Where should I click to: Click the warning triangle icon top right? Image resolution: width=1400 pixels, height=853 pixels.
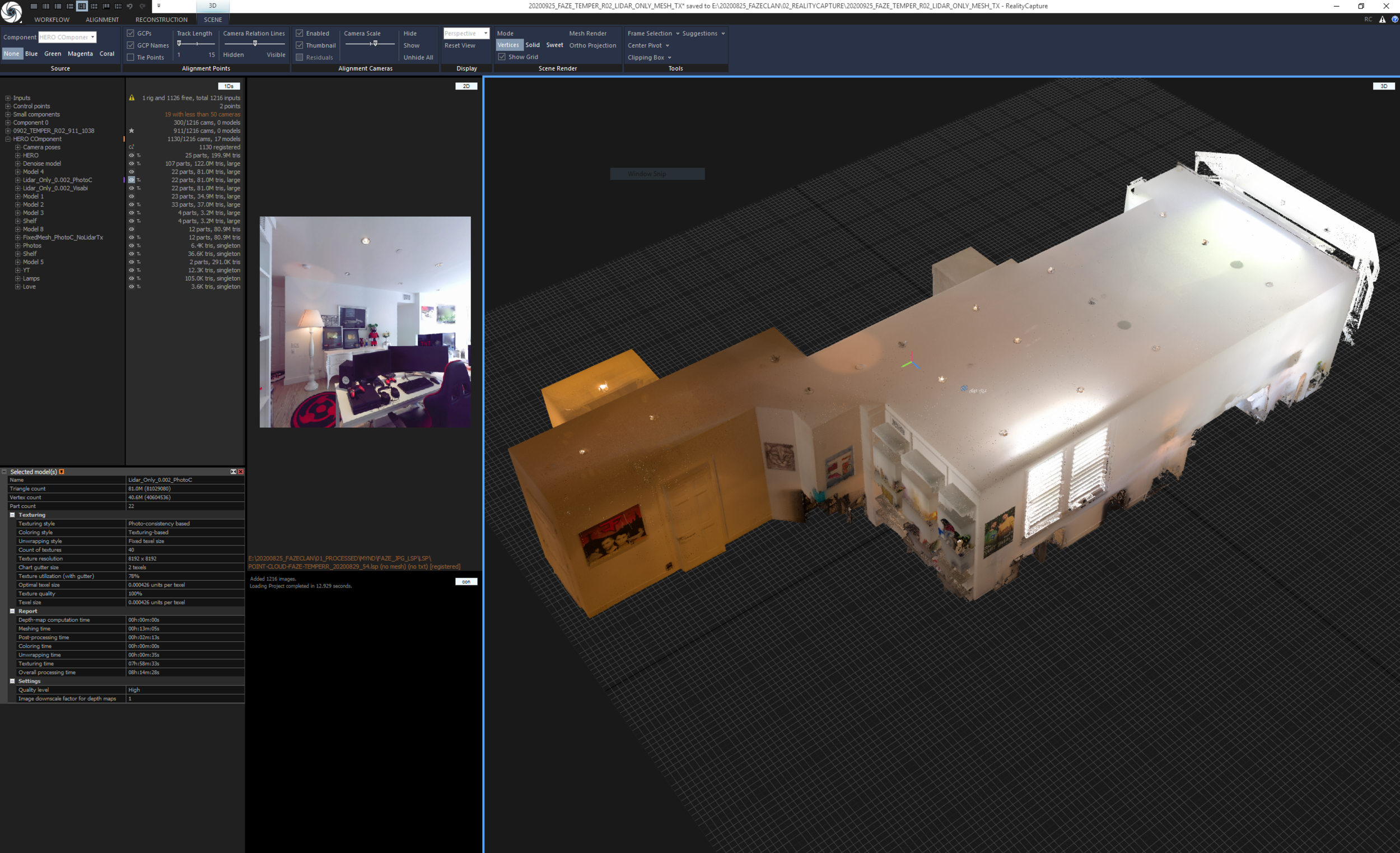click(1382, 19)
